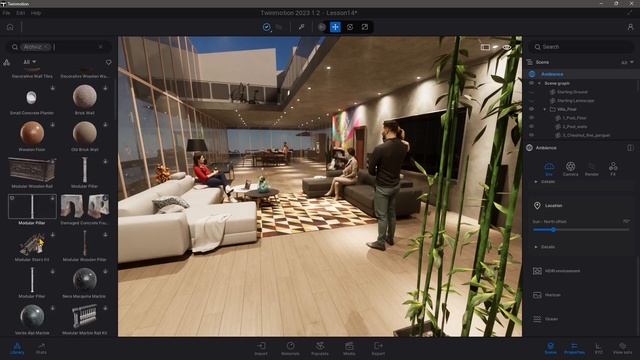640x360 pixels.
Task: Open the Media dock button
Action: tap(349, 349)
